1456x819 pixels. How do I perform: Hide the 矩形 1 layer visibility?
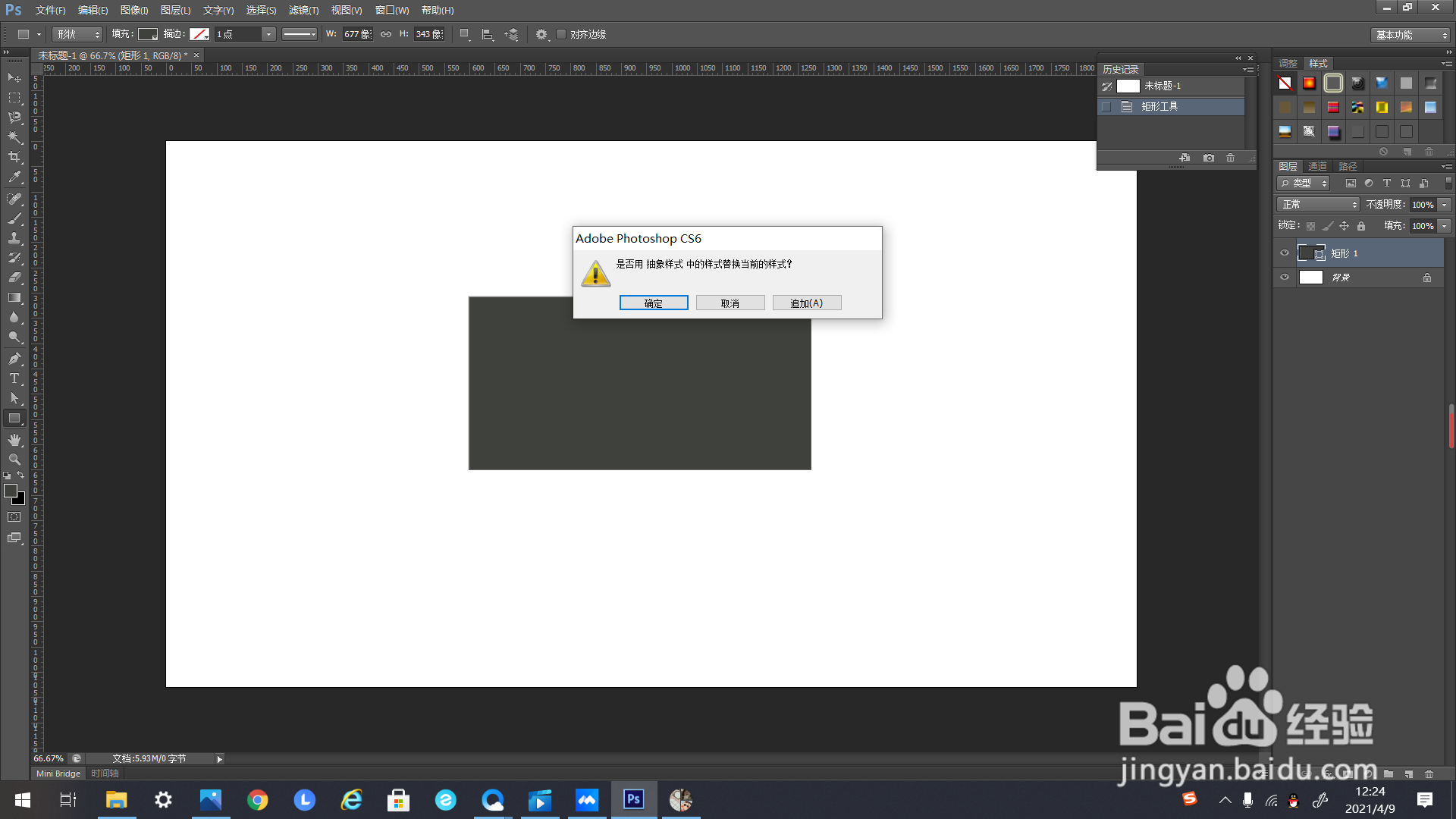coord(1285,253)
